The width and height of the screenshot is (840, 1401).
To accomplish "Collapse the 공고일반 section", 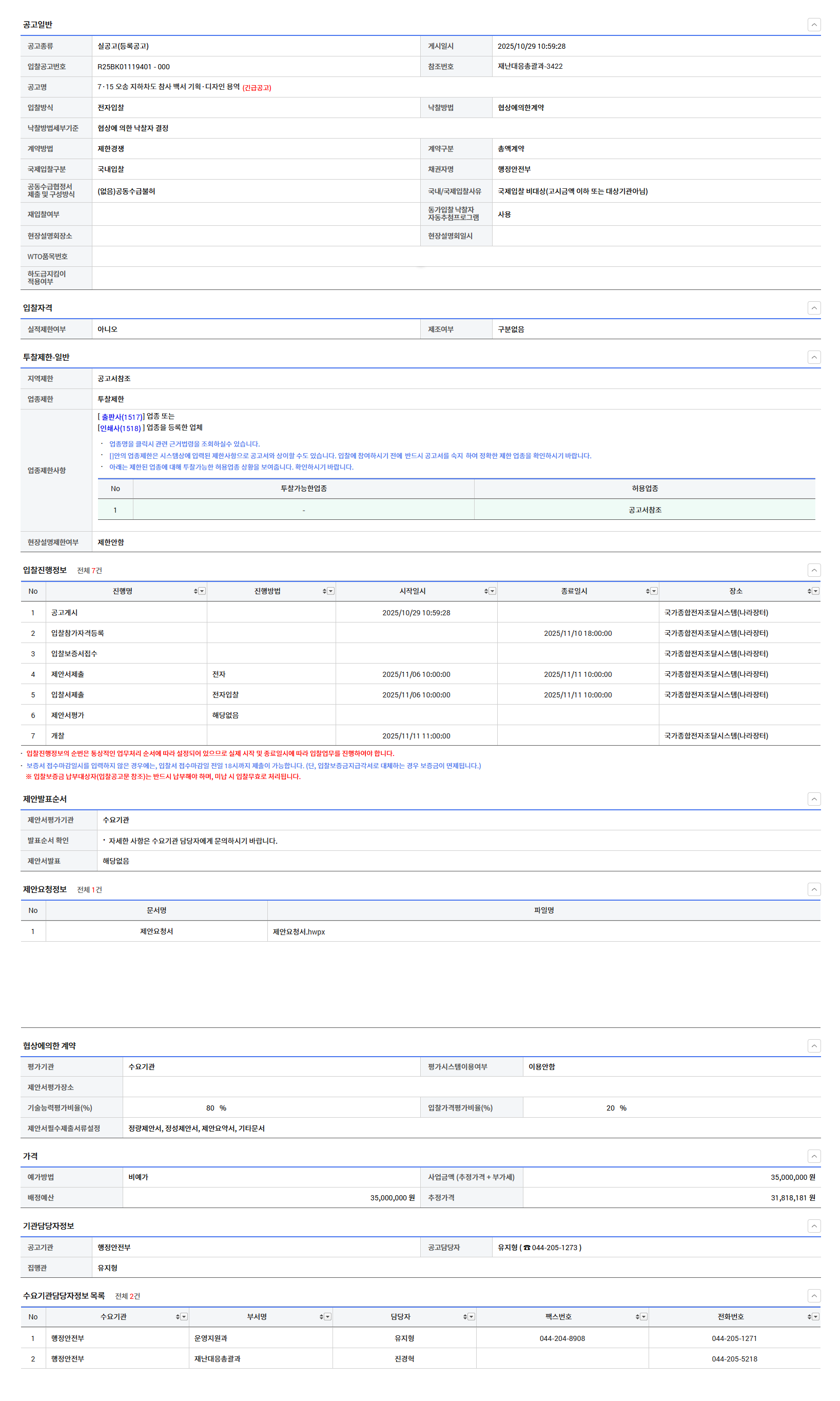I will [813, 24].
